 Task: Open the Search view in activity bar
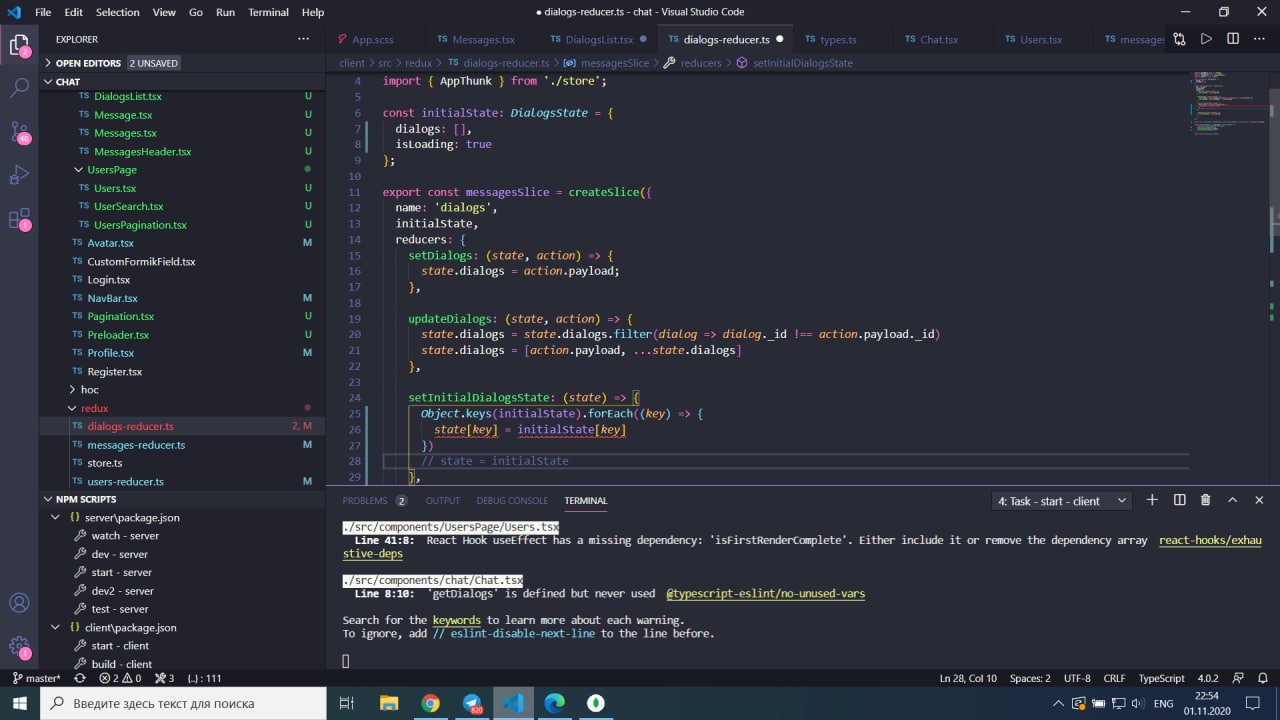point(19,88)
